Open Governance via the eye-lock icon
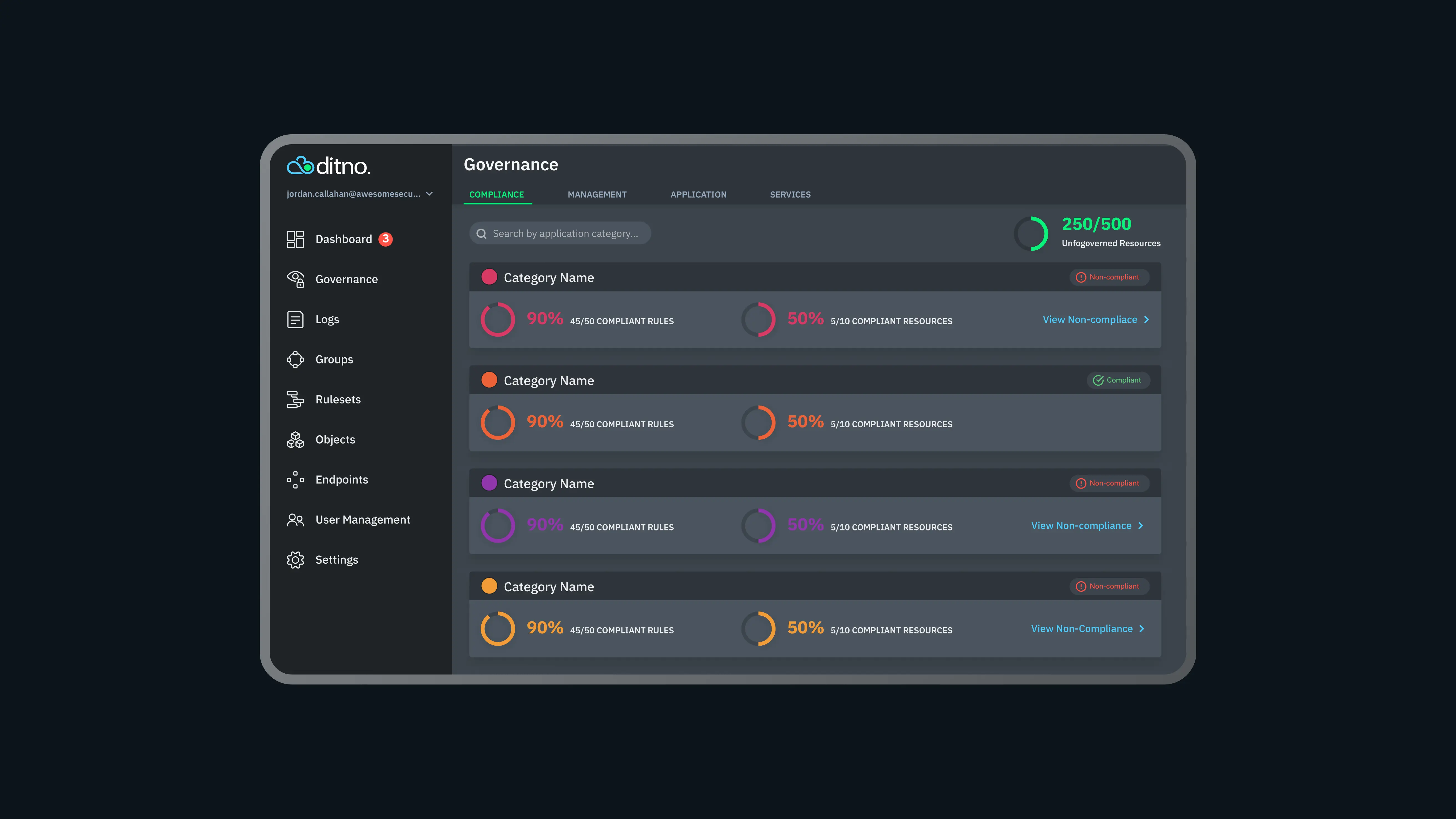The image size is (1456, 819). click(x=295, y=279)
